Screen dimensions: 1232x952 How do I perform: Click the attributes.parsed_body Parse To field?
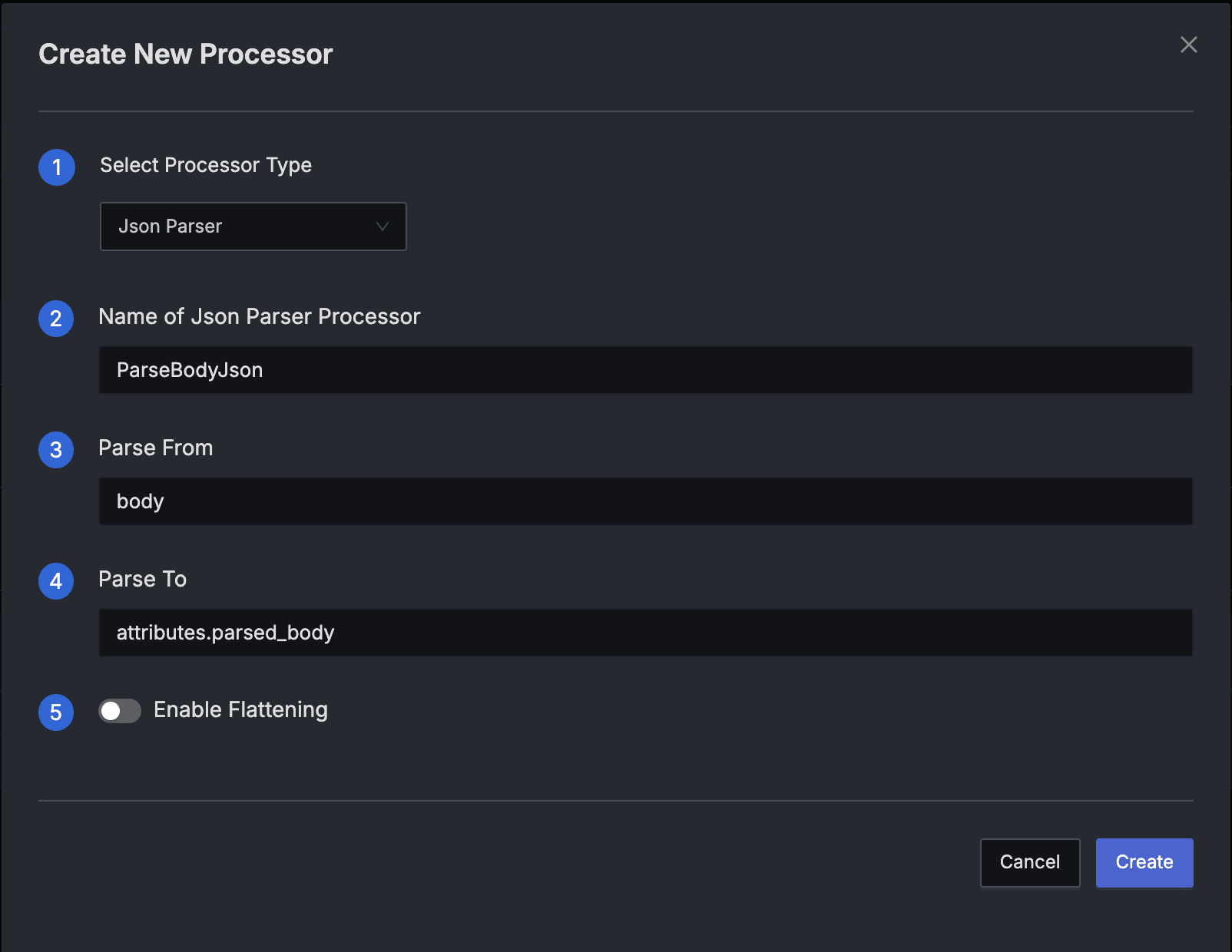pyautogui.click(x=645, y=633)
